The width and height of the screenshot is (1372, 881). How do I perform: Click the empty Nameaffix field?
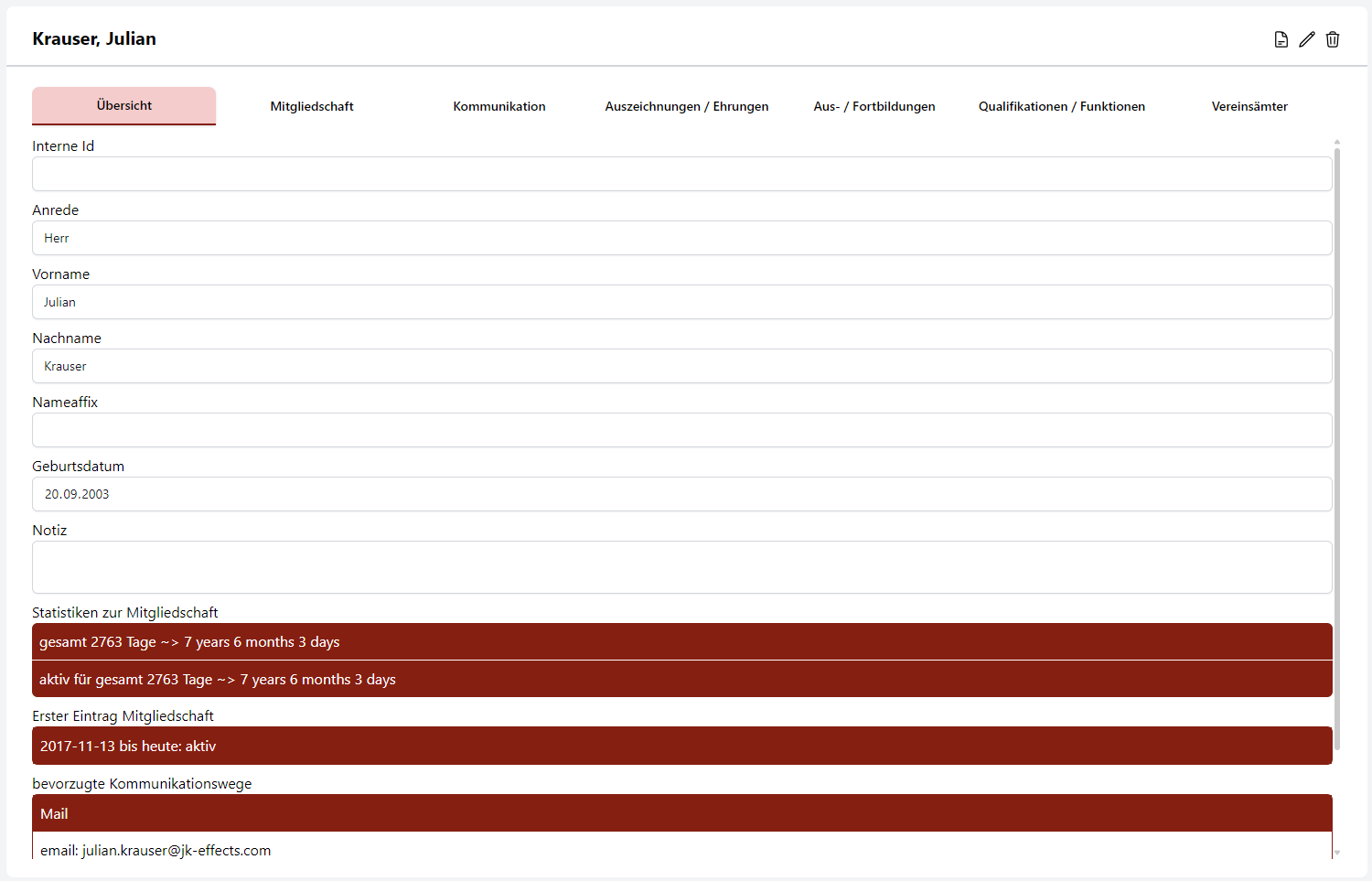coord(682,430)
